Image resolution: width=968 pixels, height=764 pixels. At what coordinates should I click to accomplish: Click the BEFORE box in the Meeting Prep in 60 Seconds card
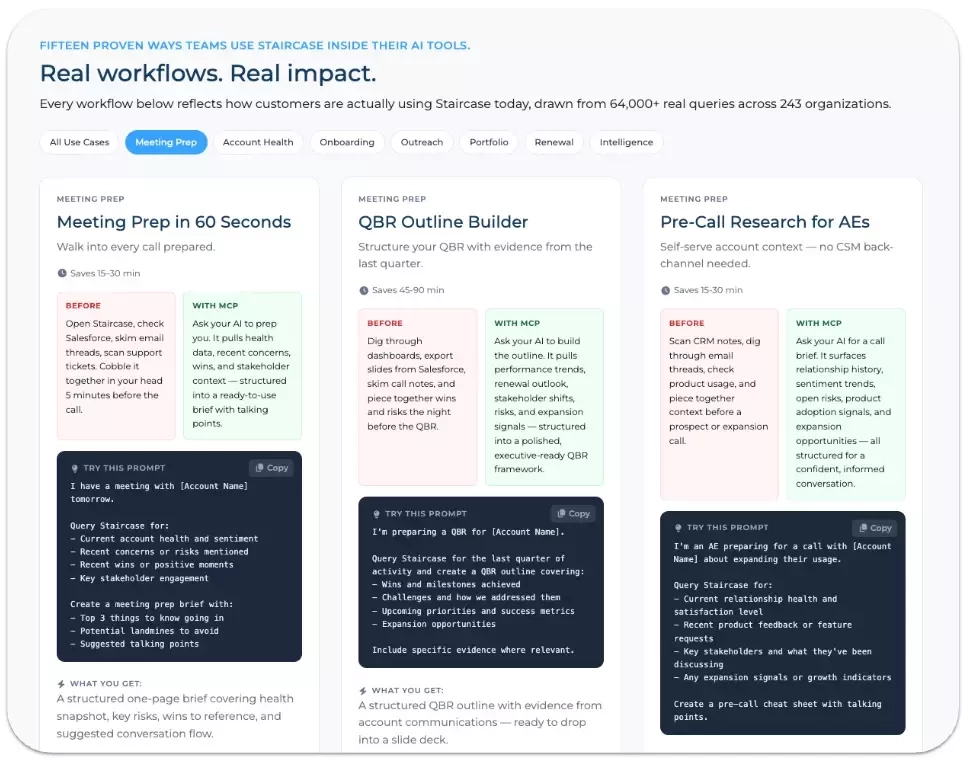coord(116,365)
